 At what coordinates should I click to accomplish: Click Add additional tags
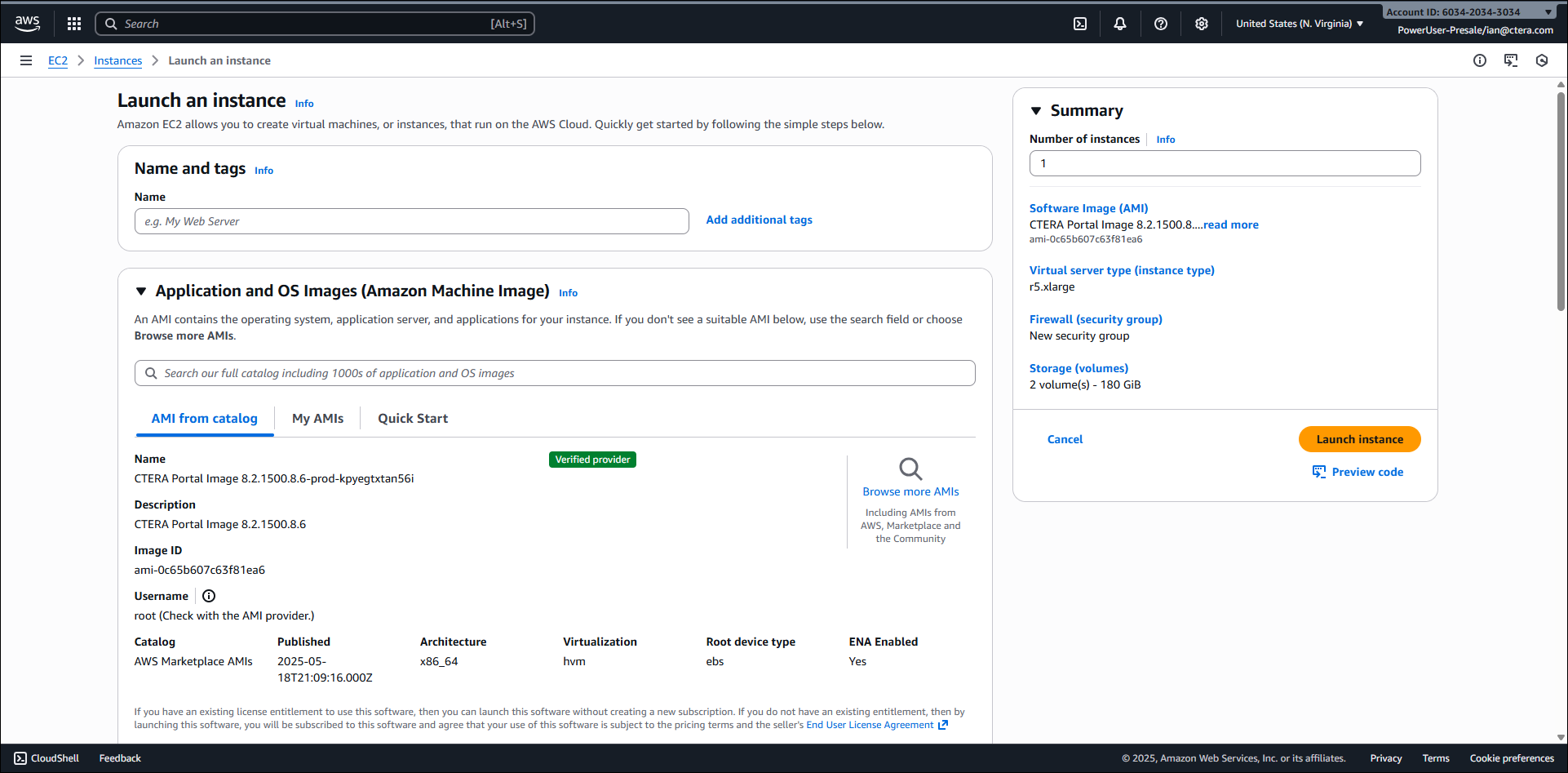click(x=760, y=220)
